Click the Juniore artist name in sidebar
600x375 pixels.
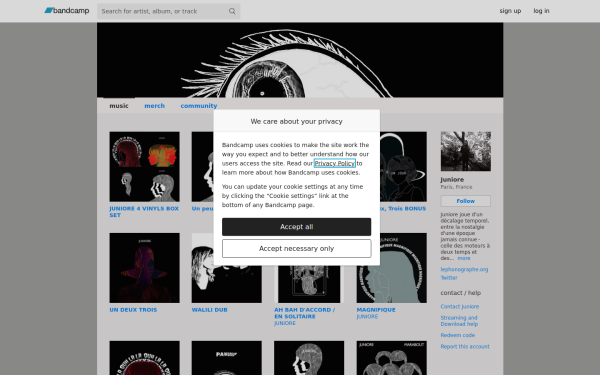[x=452, y=179]
